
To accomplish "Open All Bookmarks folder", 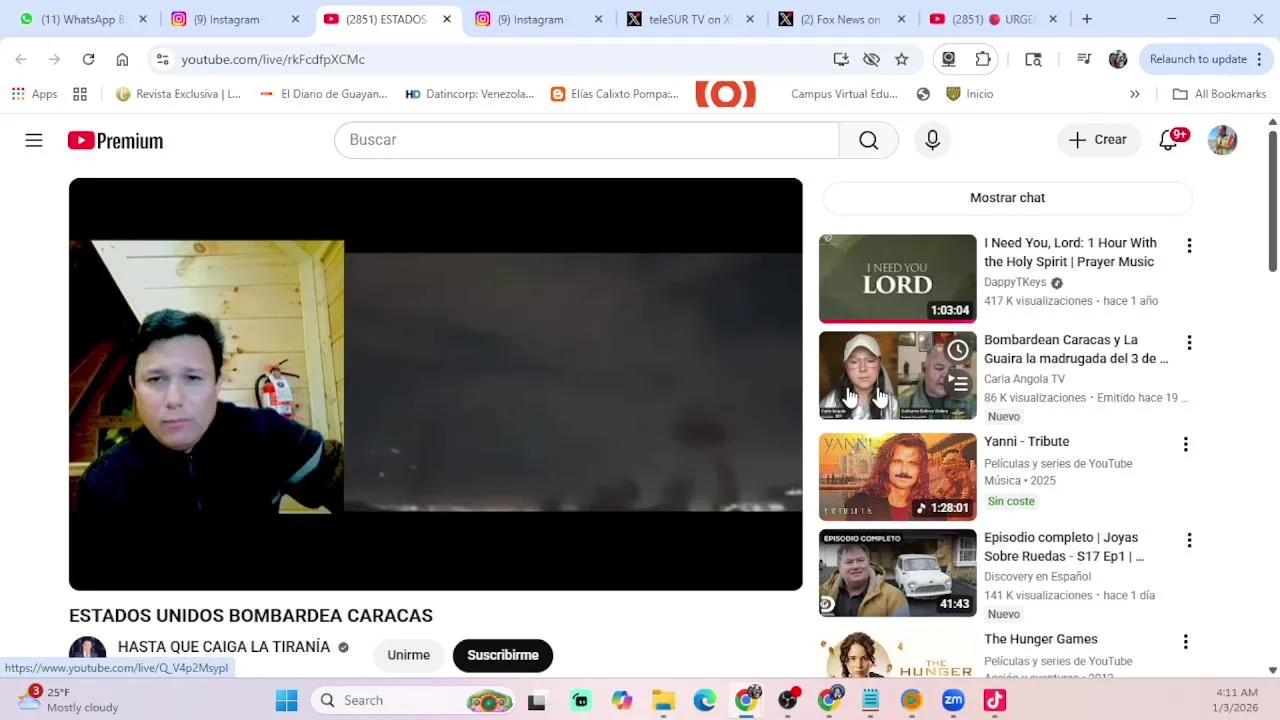I will [x=1219, y=94].
